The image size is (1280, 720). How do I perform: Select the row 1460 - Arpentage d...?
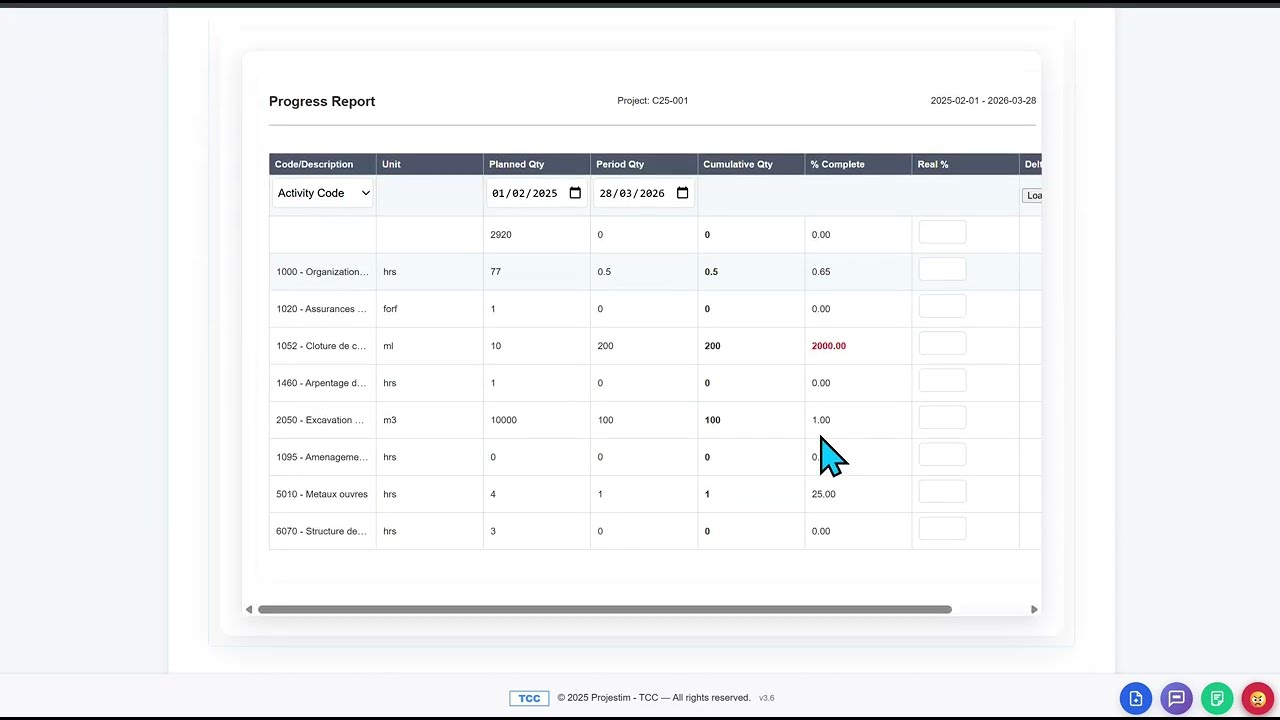655,383
